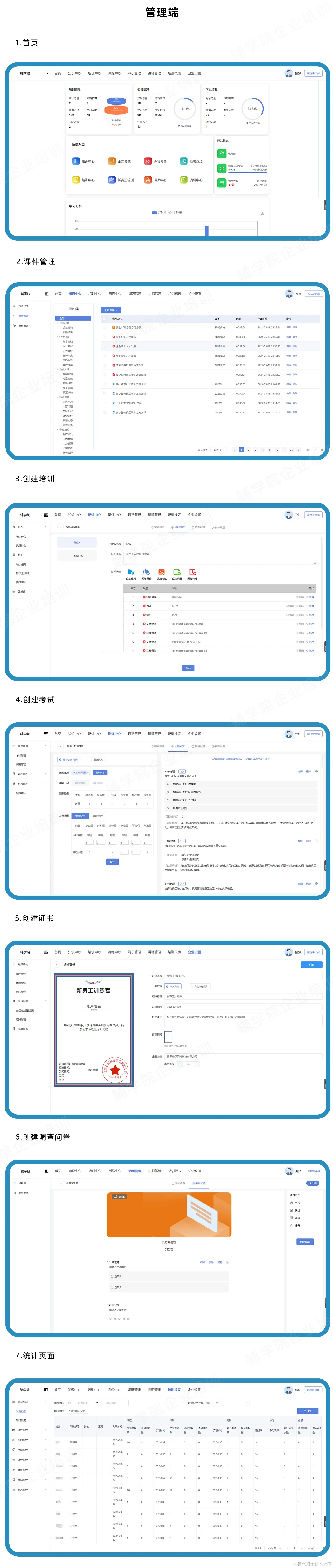Click drag handle icon on questionnaire question 1

tap(227, 1262)
